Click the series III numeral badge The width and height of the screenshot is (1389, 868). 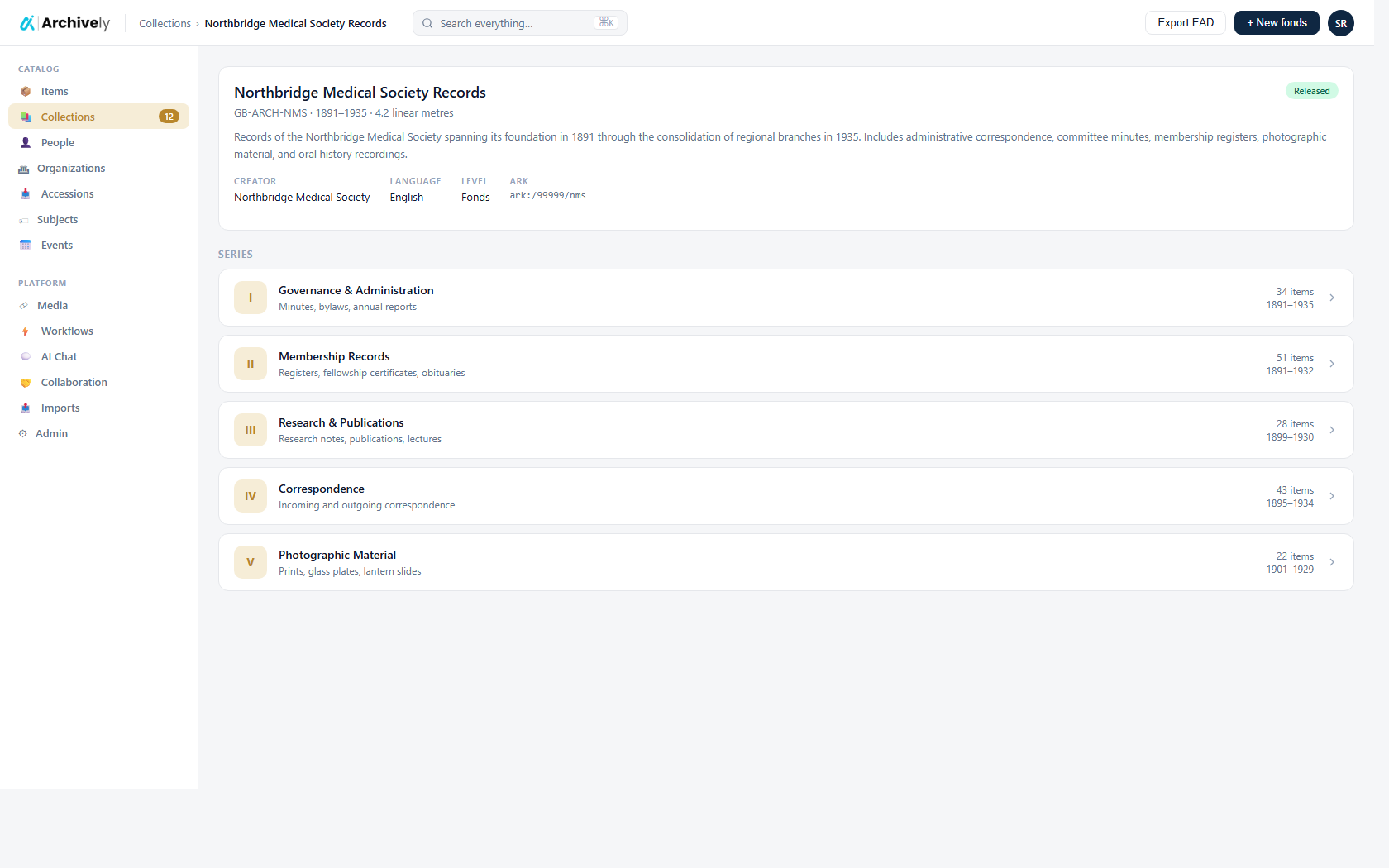251,430
